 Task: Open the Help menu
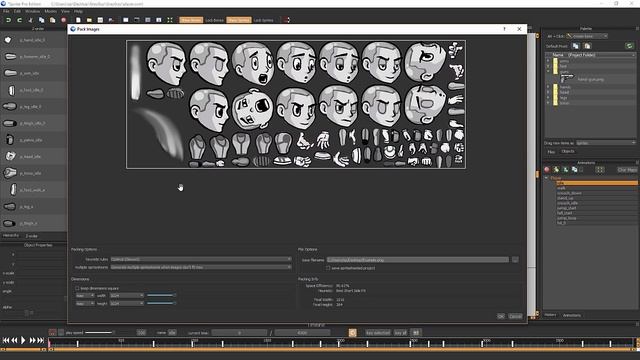[78, 11]
